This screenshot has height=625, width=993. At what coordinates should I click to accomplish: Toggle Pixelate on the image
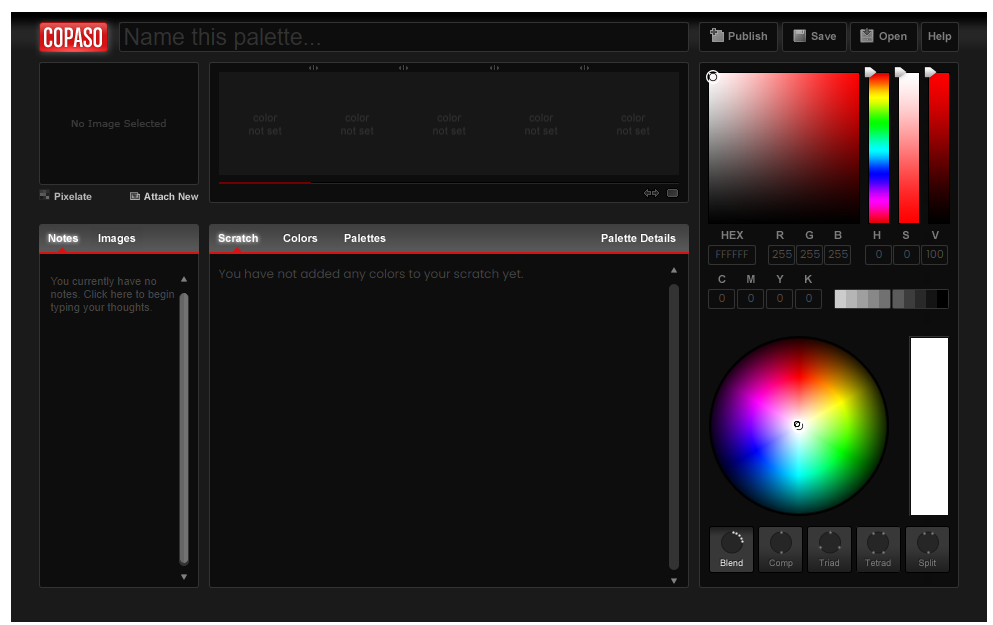66,196
